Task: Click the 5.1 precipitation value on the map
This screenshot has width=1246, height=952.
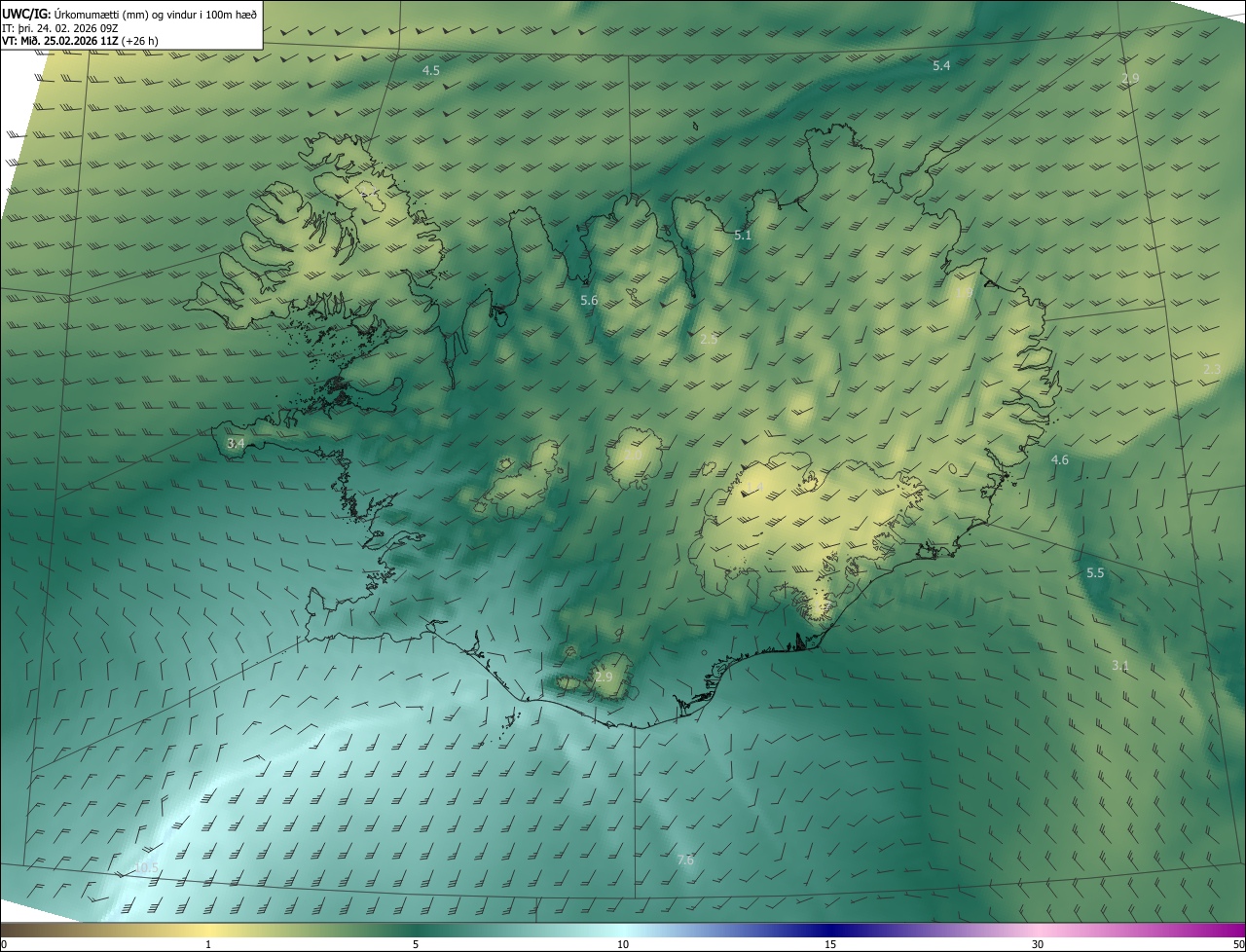Action: click(743, 236)
